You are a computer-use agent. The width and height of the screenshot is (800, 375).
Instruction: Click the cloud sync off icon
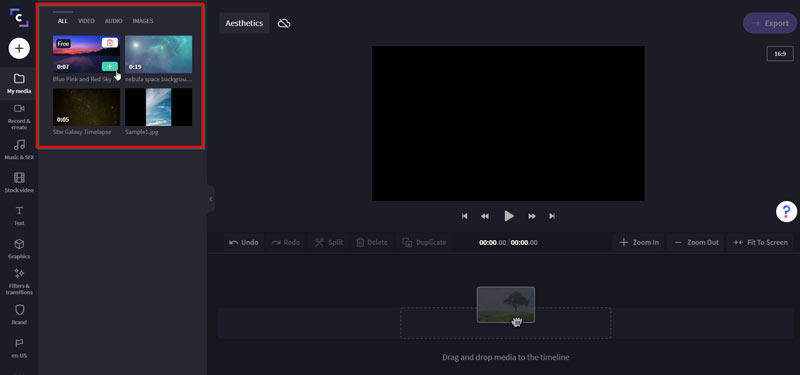tap(284, 23)
